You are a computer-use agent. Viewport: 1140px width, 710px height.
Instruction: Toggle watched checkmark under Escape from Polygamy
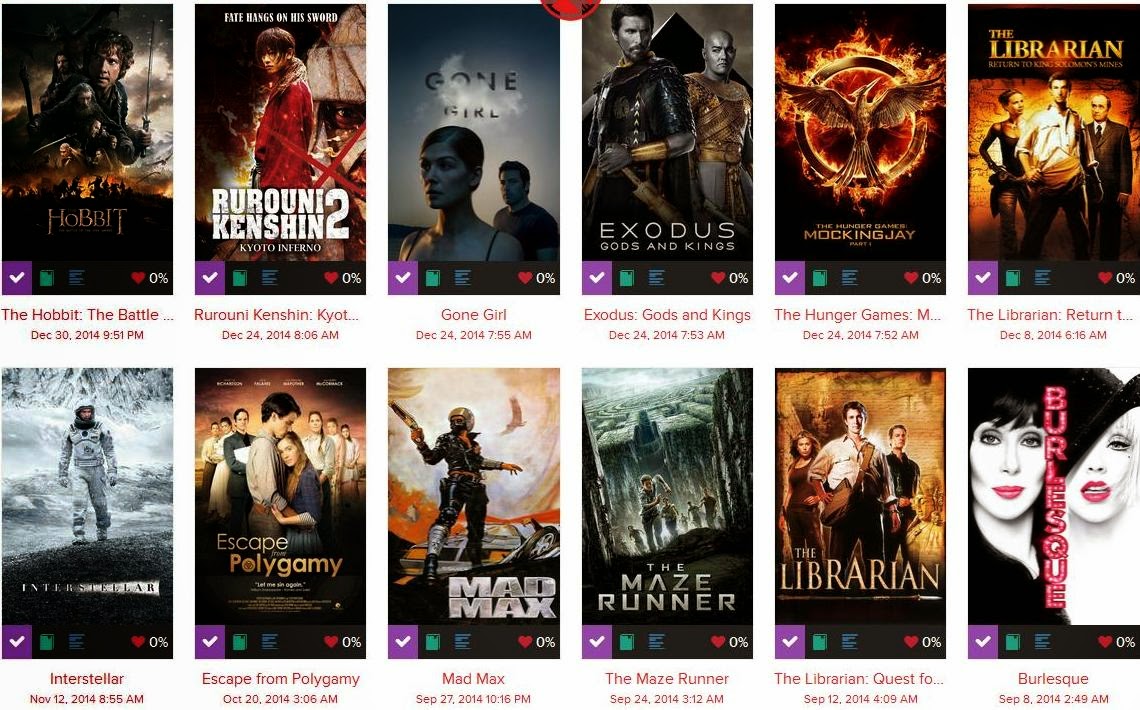pos(209,642)
